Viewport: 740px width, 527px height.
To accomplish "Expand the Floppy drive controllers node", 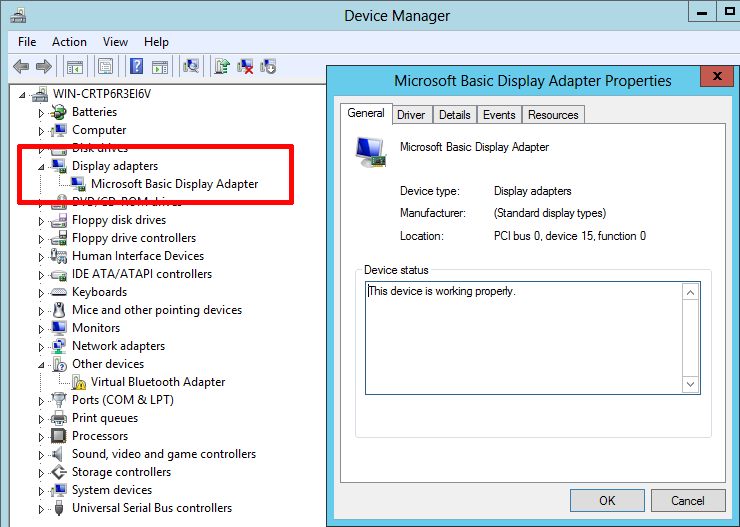I will coord(41,239).
